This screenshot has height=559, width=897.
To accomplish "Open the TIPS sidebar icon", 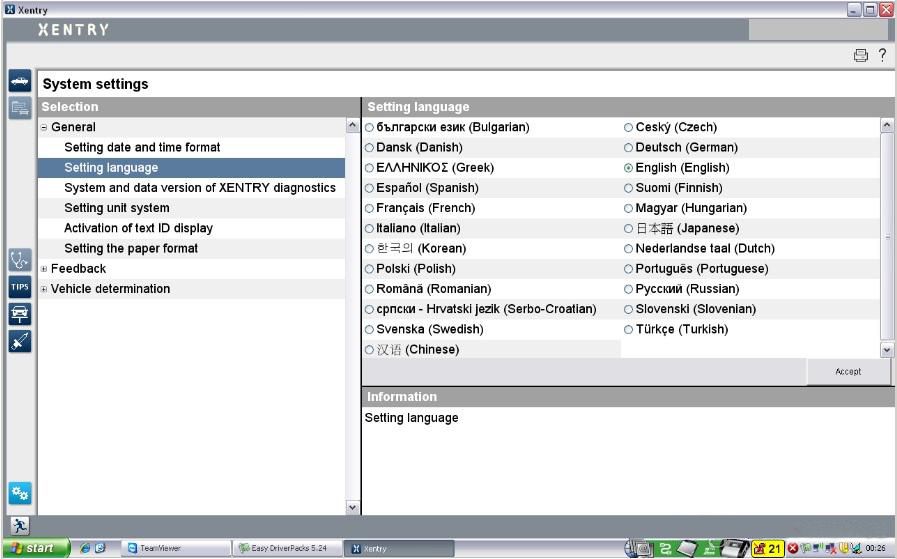I will [x=20, y=287].
